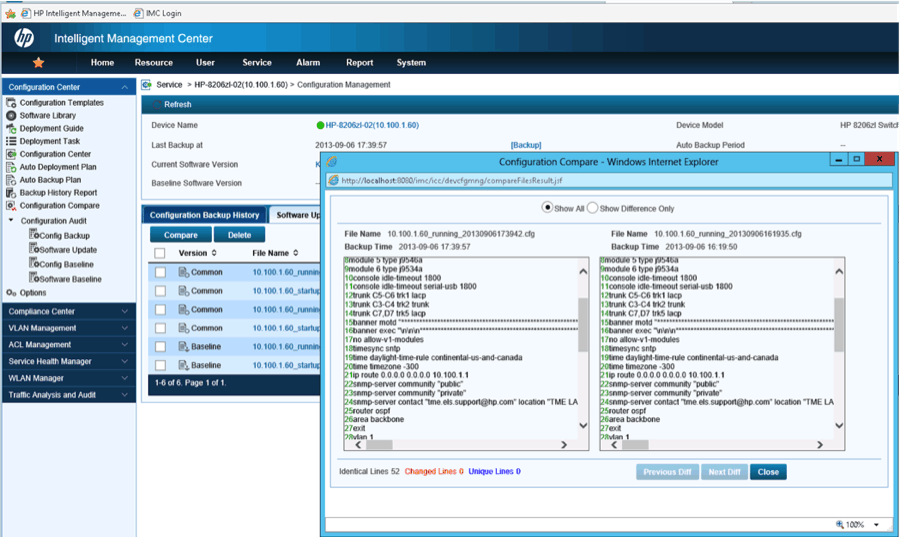Open Configuration Templates from its sidebar icon

11,103
